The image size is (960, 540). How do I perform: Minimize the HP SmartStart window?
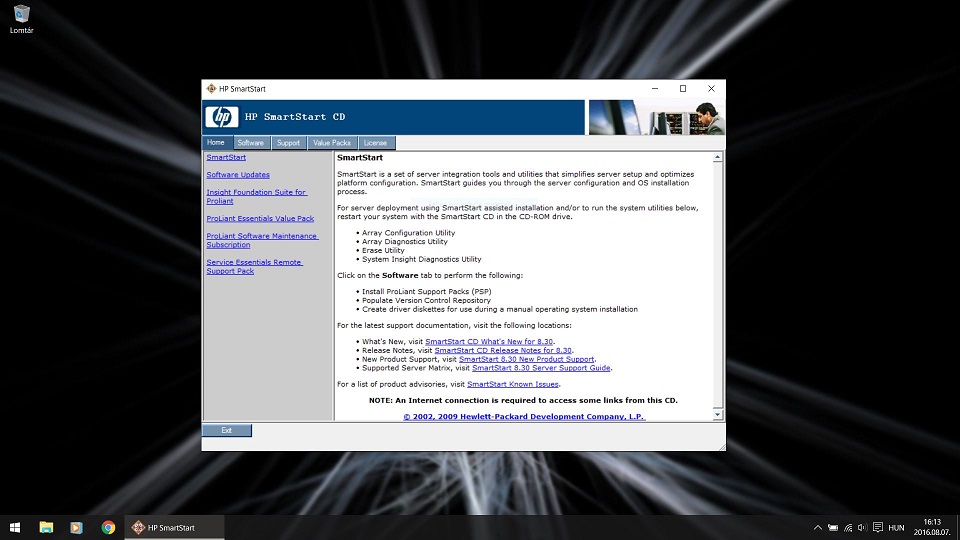(654, 89)
